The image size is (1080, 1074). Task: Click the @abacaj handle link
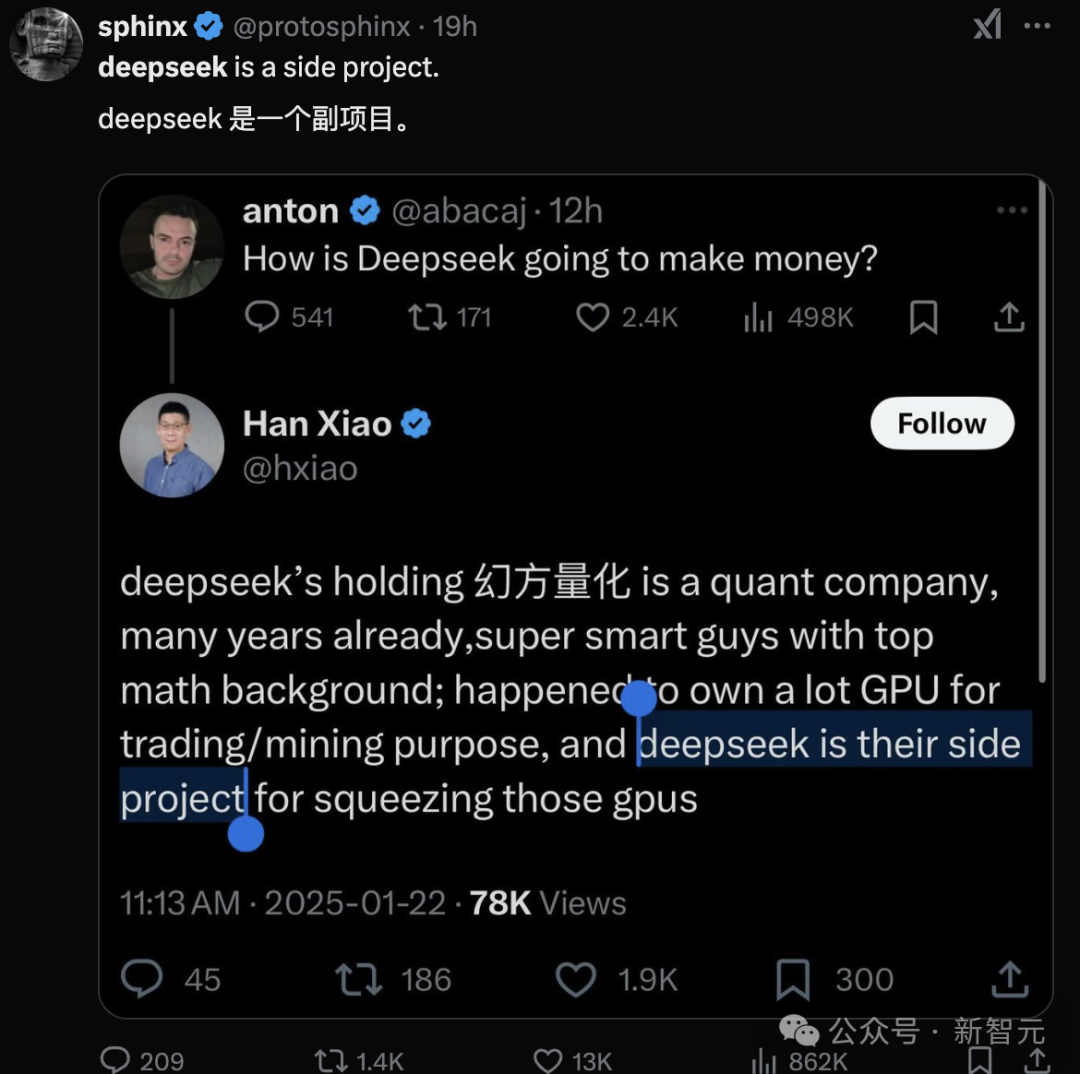(x=459, y=210)
